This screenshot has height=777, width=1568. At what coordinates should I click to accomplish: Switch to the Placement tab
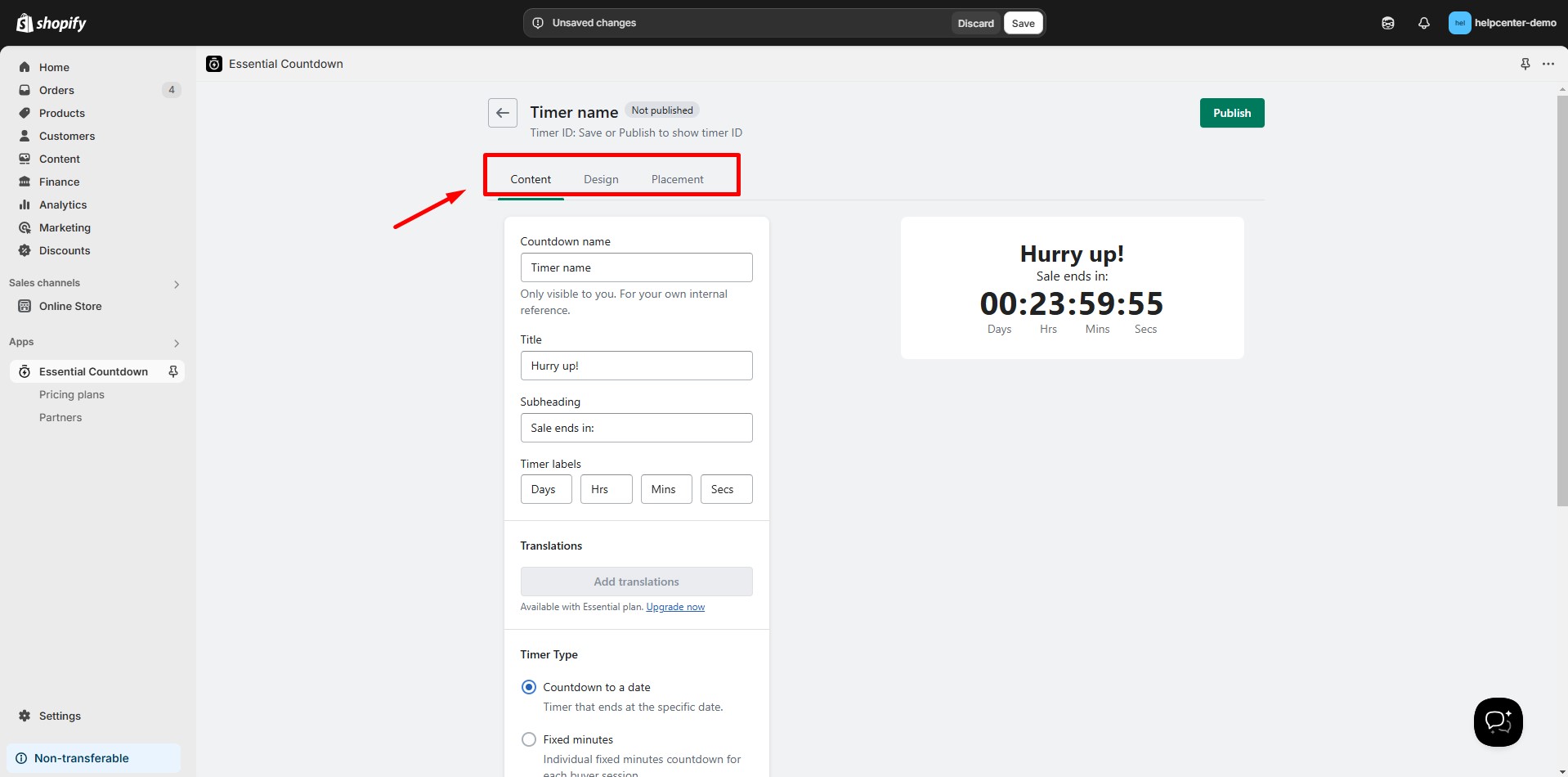click(x=677, y=179)
